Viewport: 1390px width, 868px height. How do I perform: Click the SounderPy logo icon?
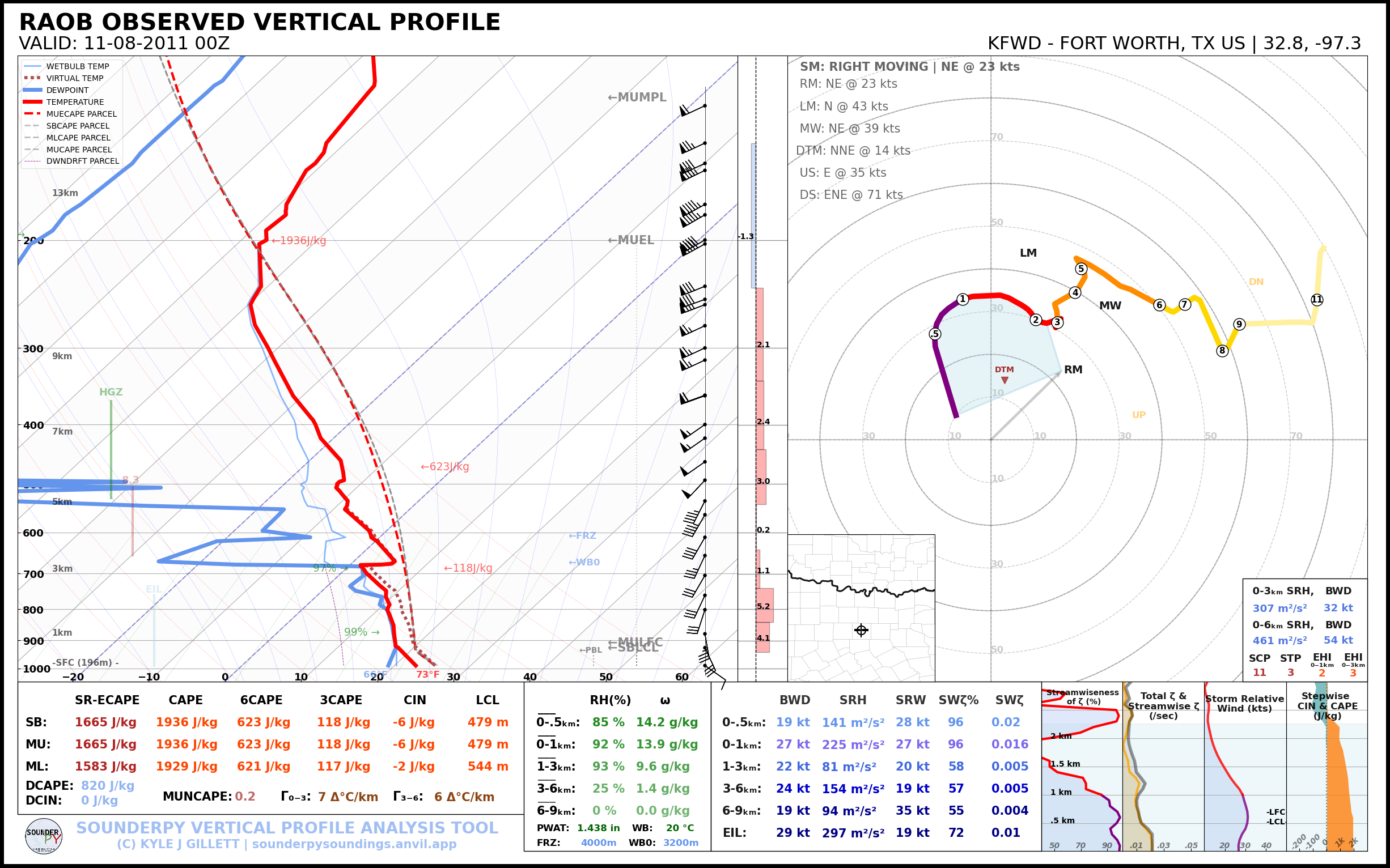tap(44, 836)
